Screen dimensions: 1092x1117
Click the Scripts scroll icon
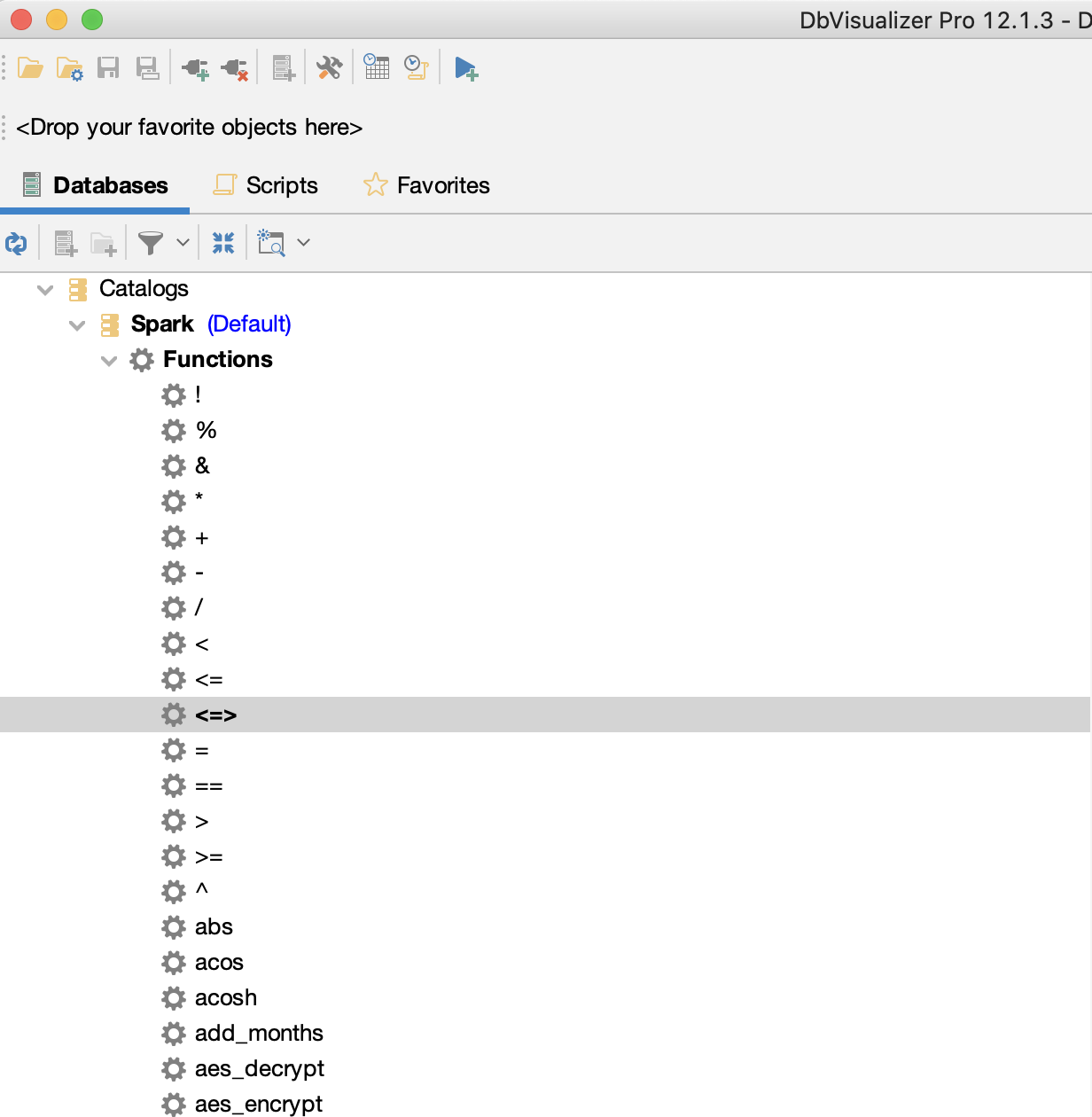pos(225,184)
